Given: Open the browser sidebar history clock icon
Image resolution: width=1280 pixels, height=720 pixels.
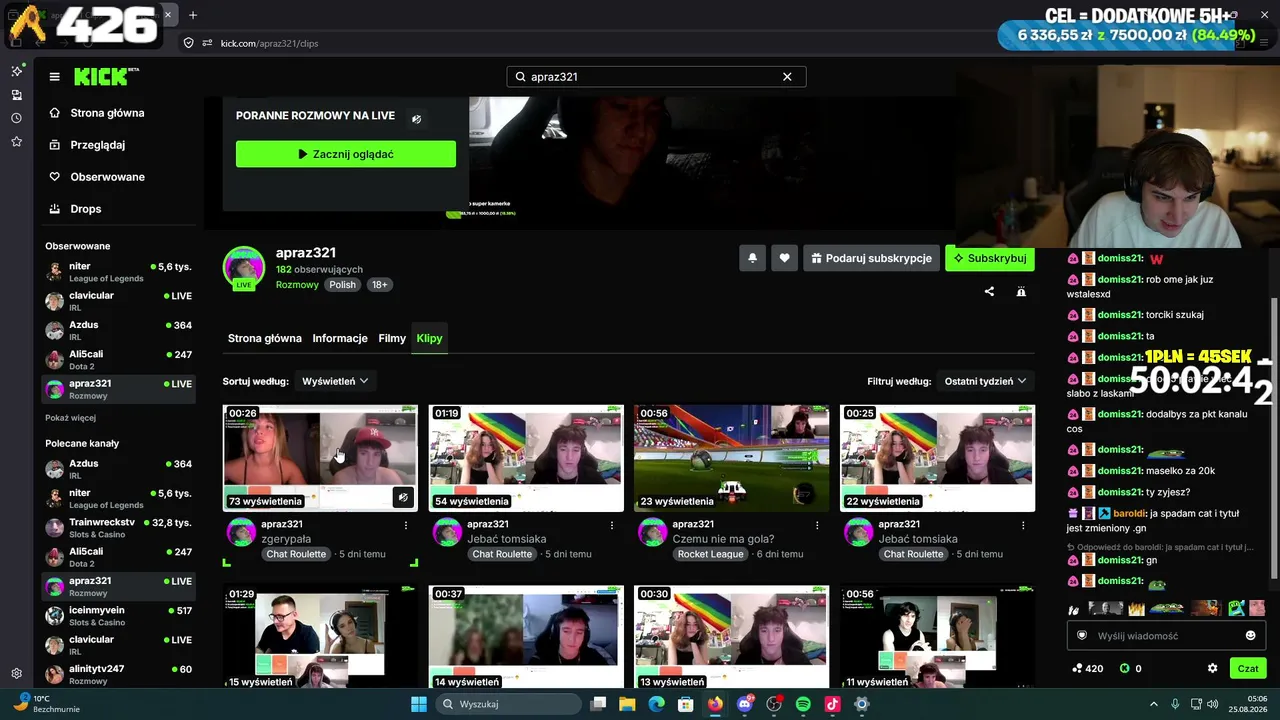Looking at the screenshot, I should pos(16,118).
